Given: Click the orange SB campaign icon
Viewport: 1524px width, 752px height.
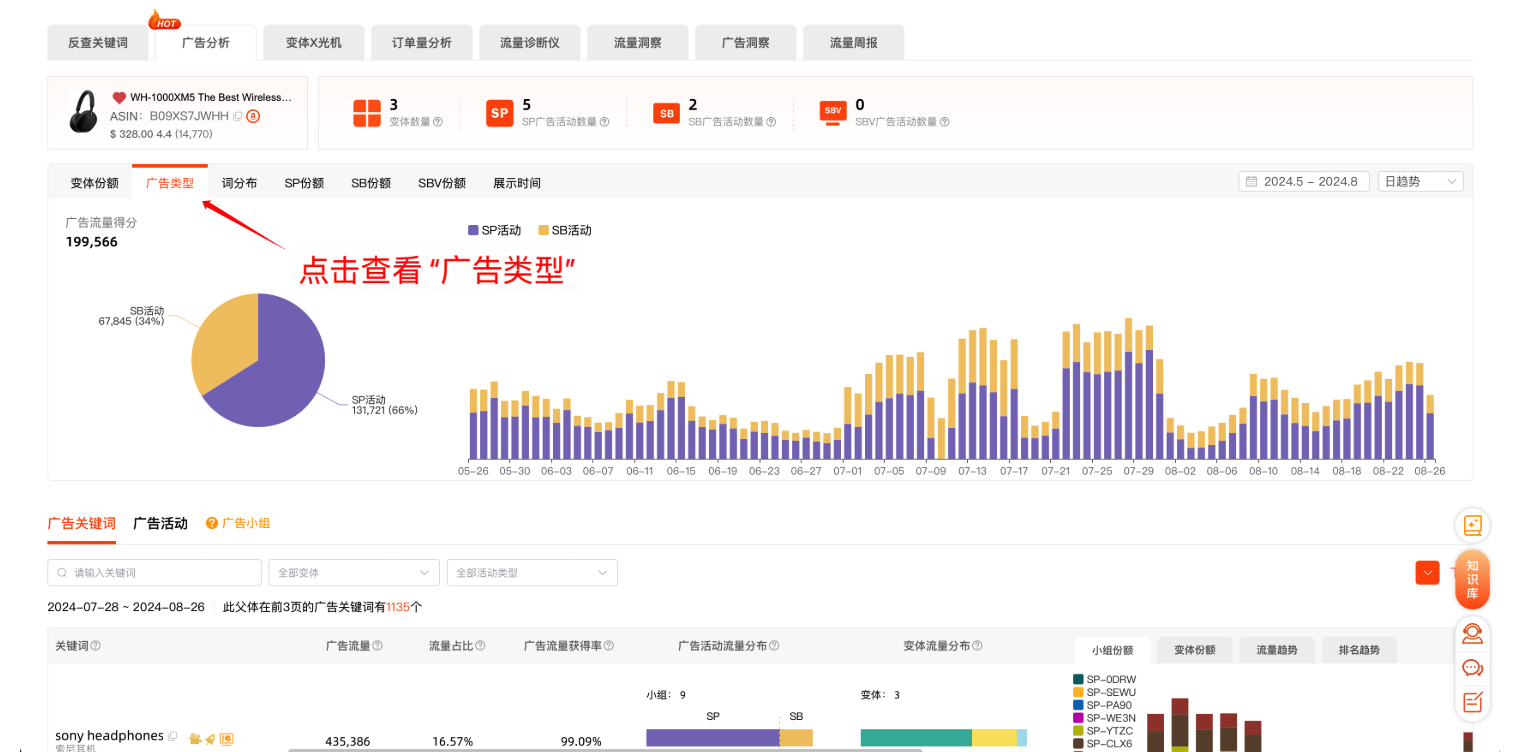Looking at the screenshot, I should coord(666,113).
